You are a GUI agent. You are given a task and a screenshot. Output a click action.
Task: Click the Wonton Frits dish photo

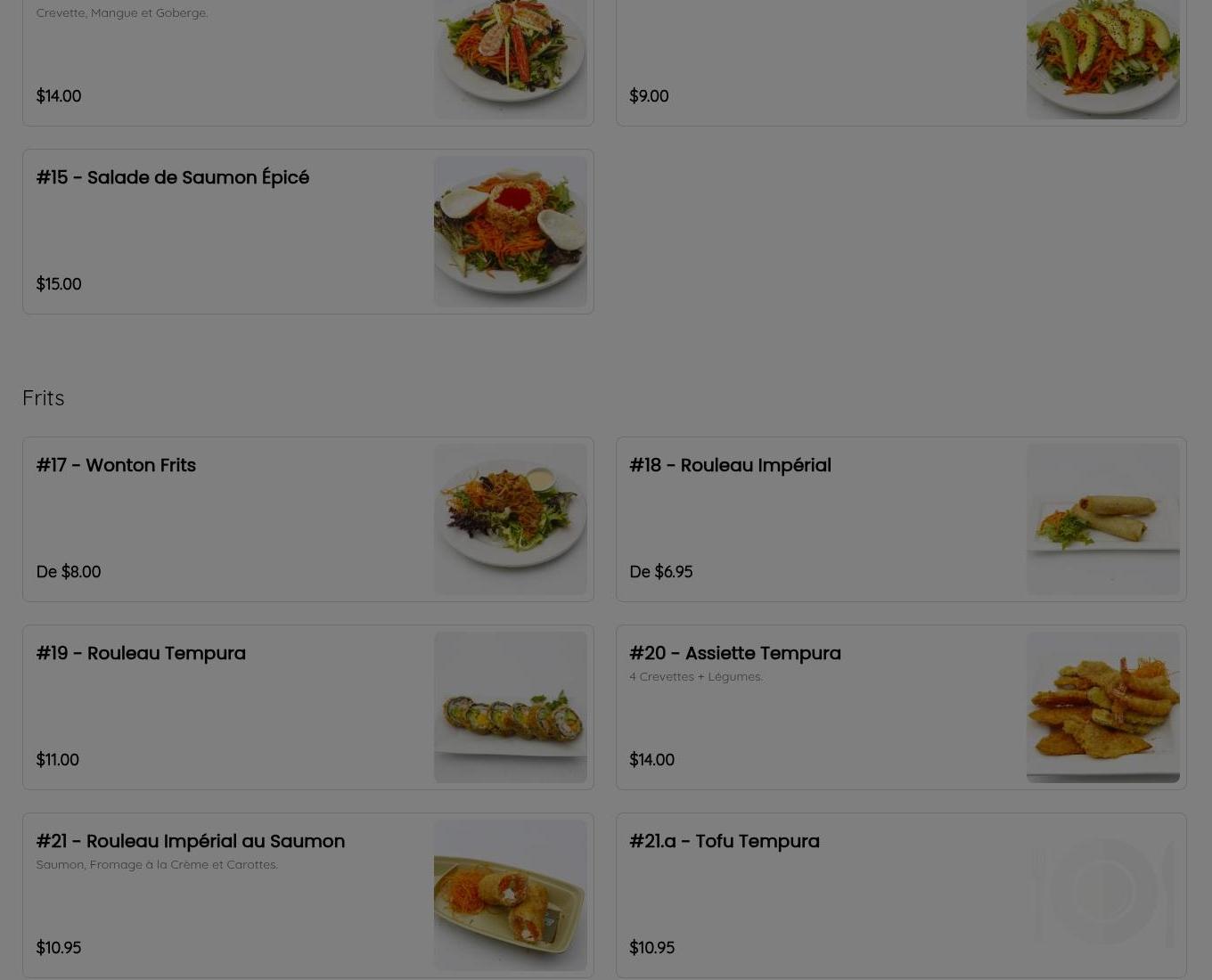[510, 519]
